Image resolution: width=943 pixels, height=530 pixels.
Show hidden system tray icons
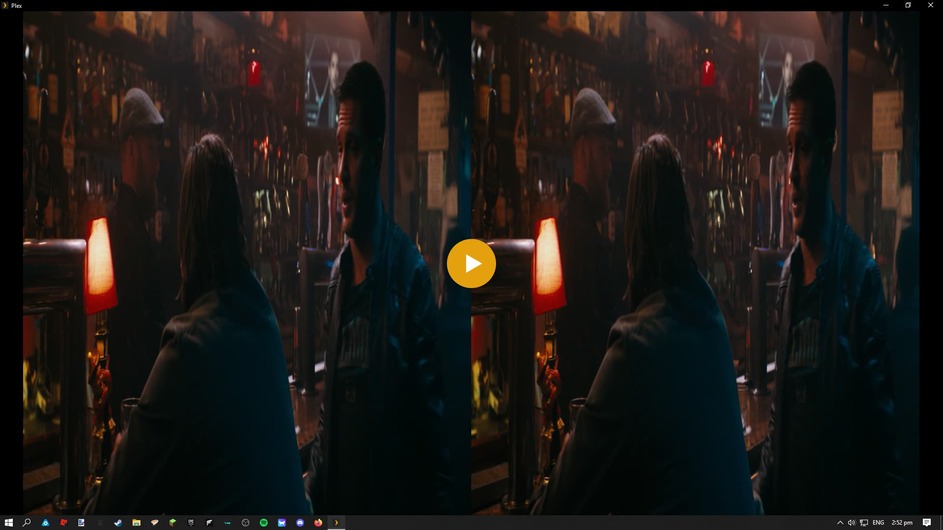(840, 523)
